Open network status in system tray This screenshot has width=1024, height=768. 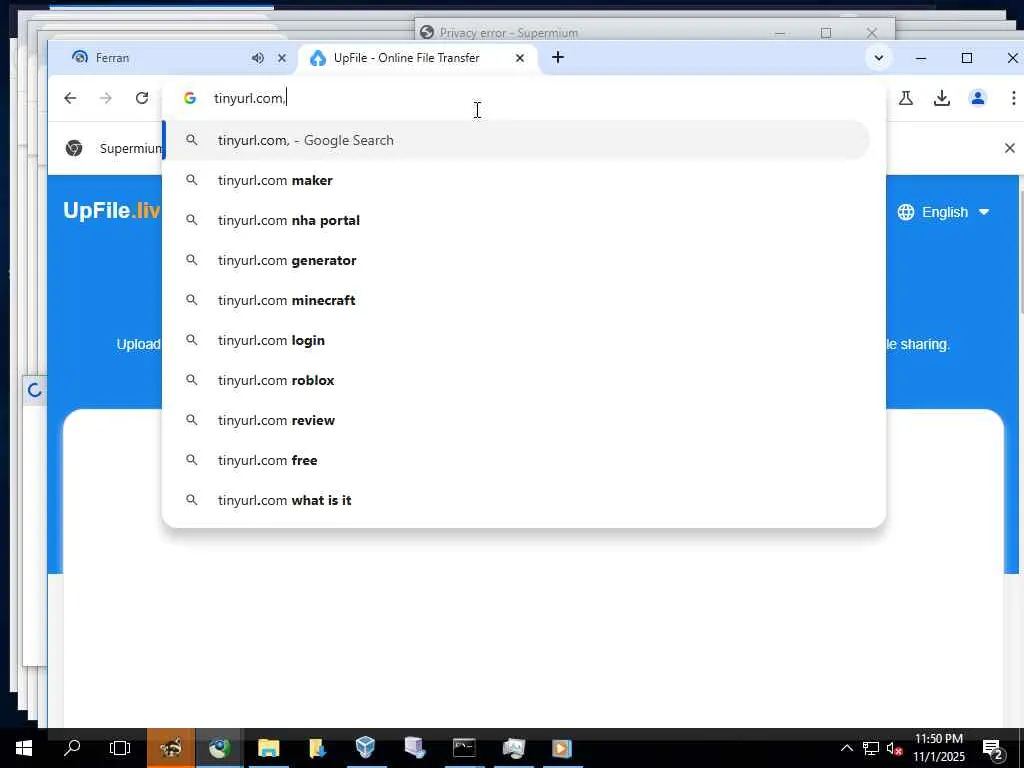[871, 748]
